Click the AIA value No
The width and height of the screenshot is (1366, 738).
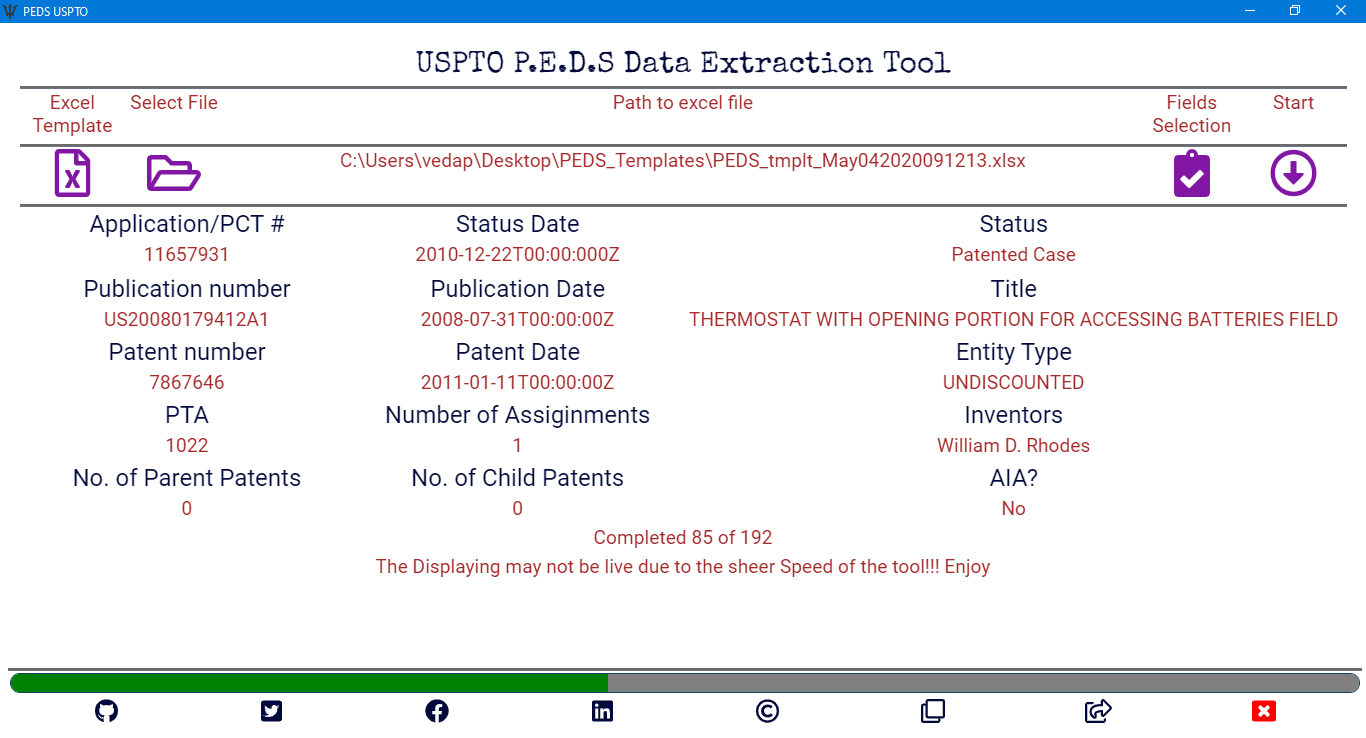tap(1014, 509)
